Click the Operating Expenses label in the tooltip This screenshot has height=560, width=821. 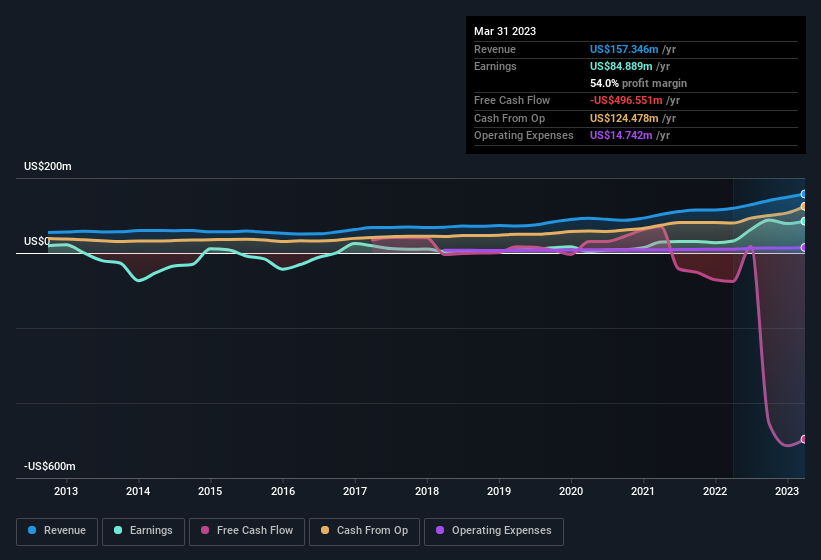click(x=524, y=136)
